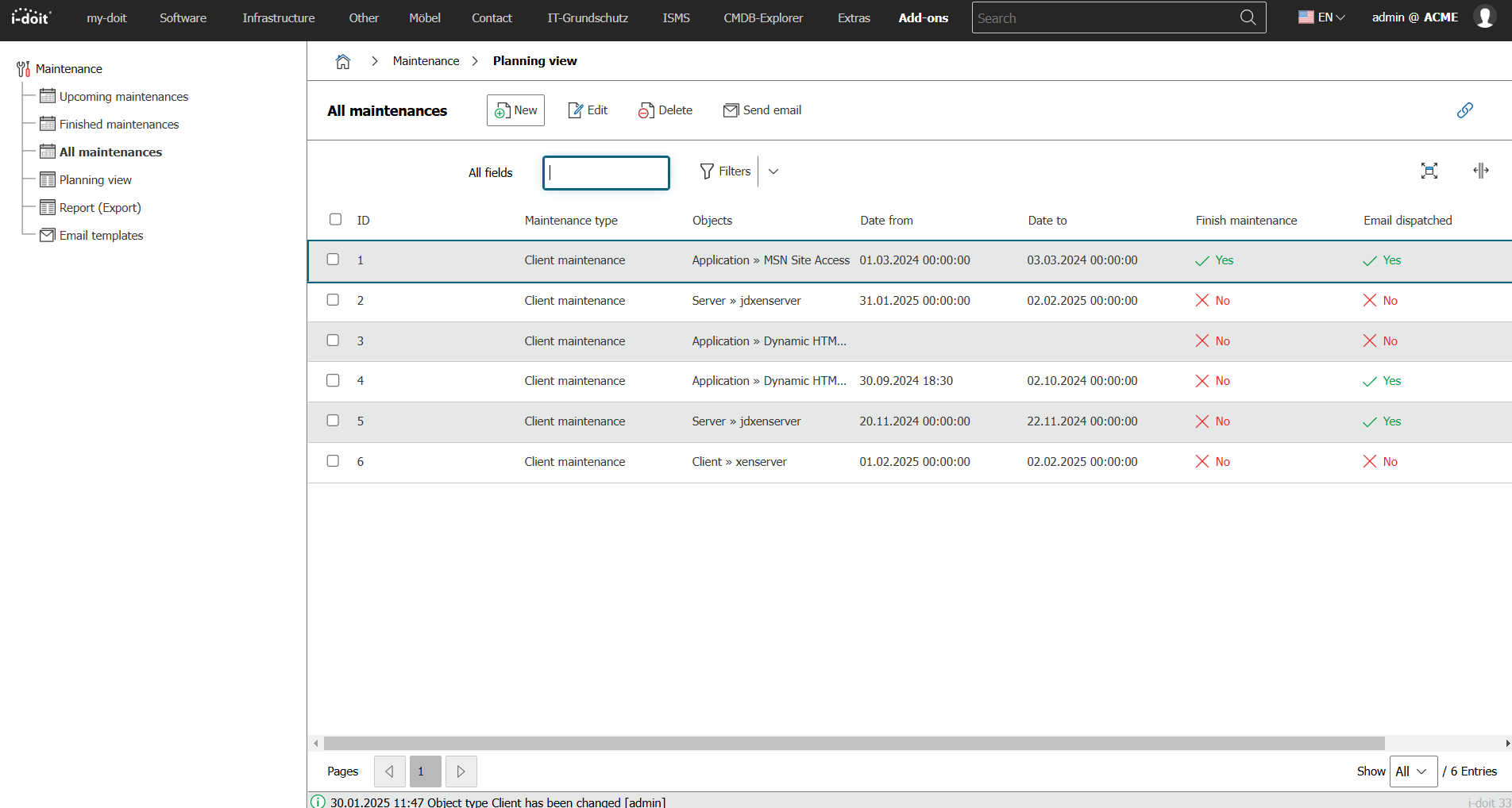Click the table icon beside Planning view
Screen dimensions: 1512x808
tap(48, 179)
